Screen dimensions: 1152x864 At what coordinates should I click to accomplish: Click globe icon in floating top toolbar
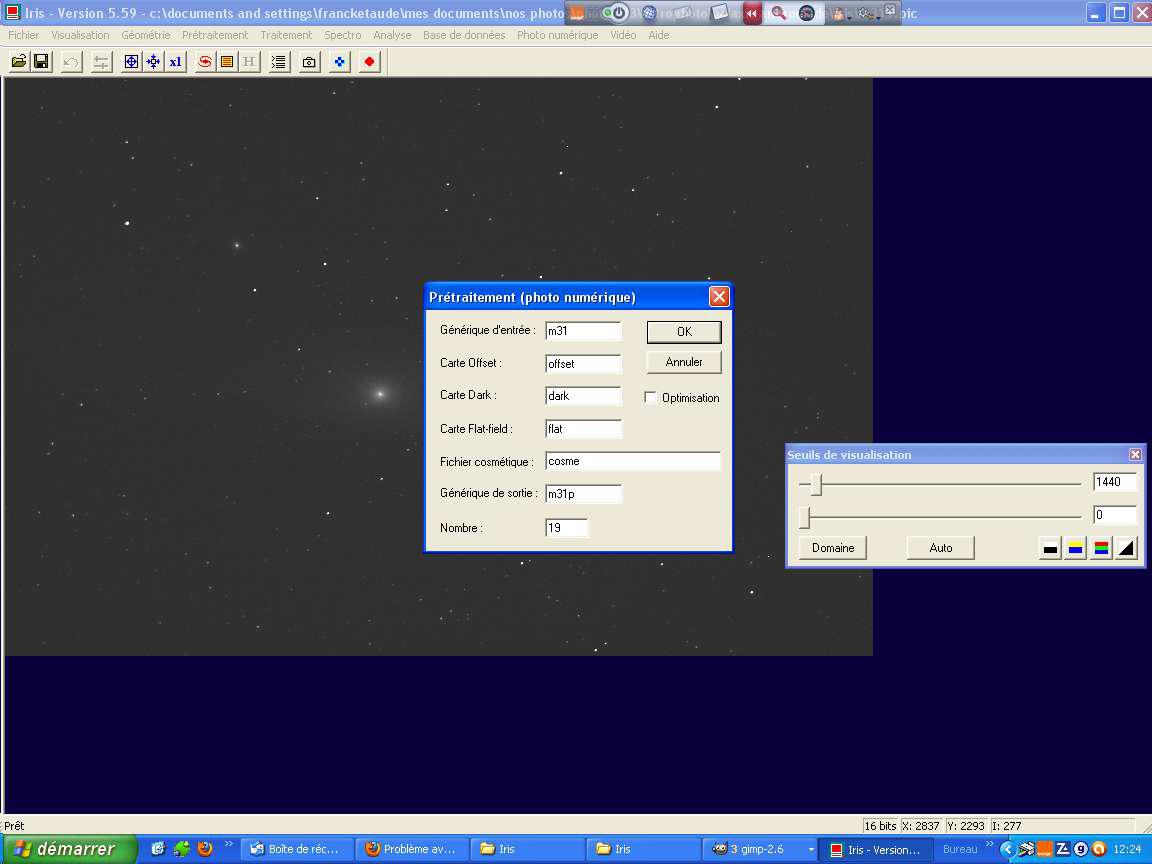tap(649, 12)
